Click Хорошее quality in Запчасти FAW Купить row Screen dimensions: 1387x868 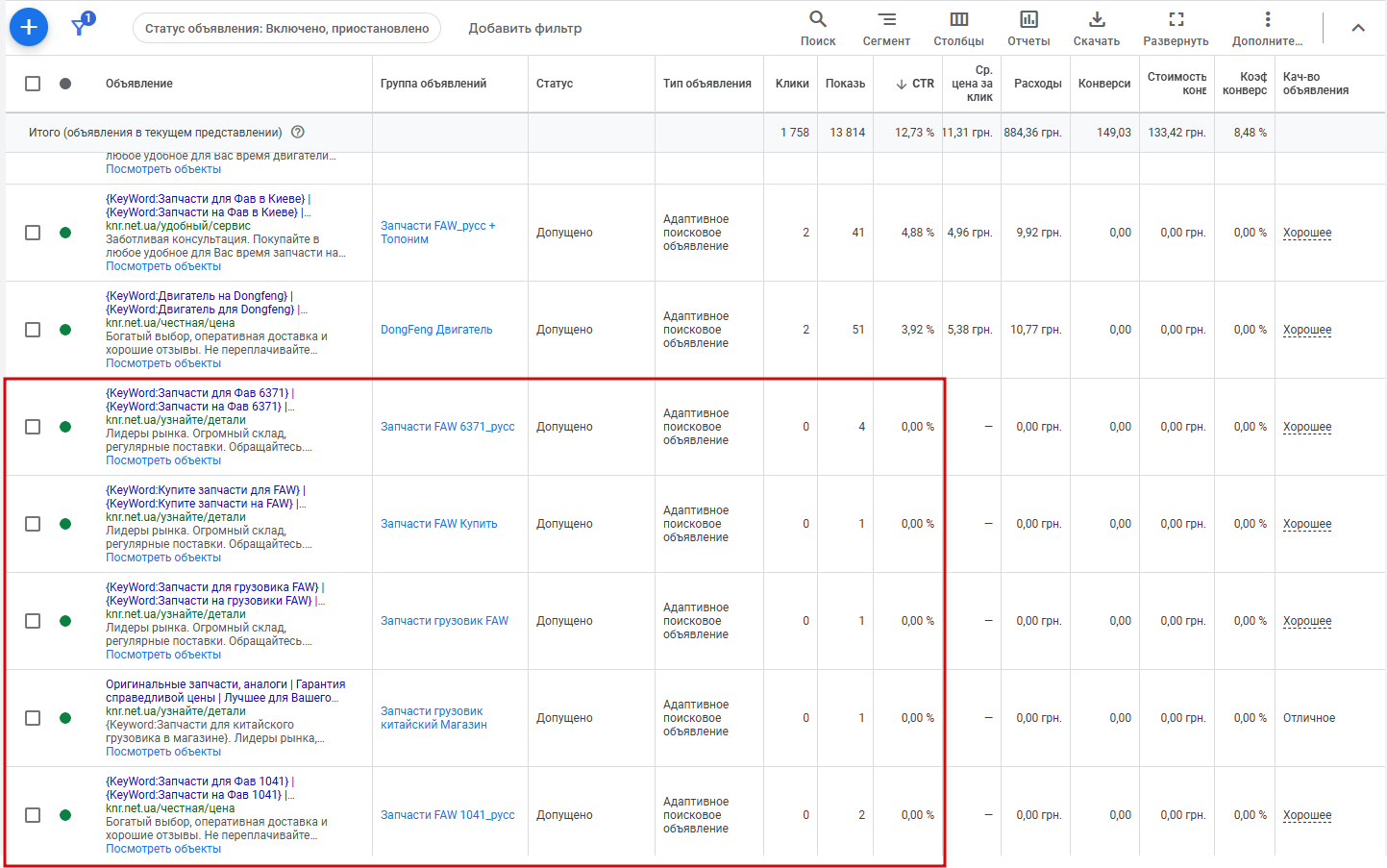[x=1307, y=524]
